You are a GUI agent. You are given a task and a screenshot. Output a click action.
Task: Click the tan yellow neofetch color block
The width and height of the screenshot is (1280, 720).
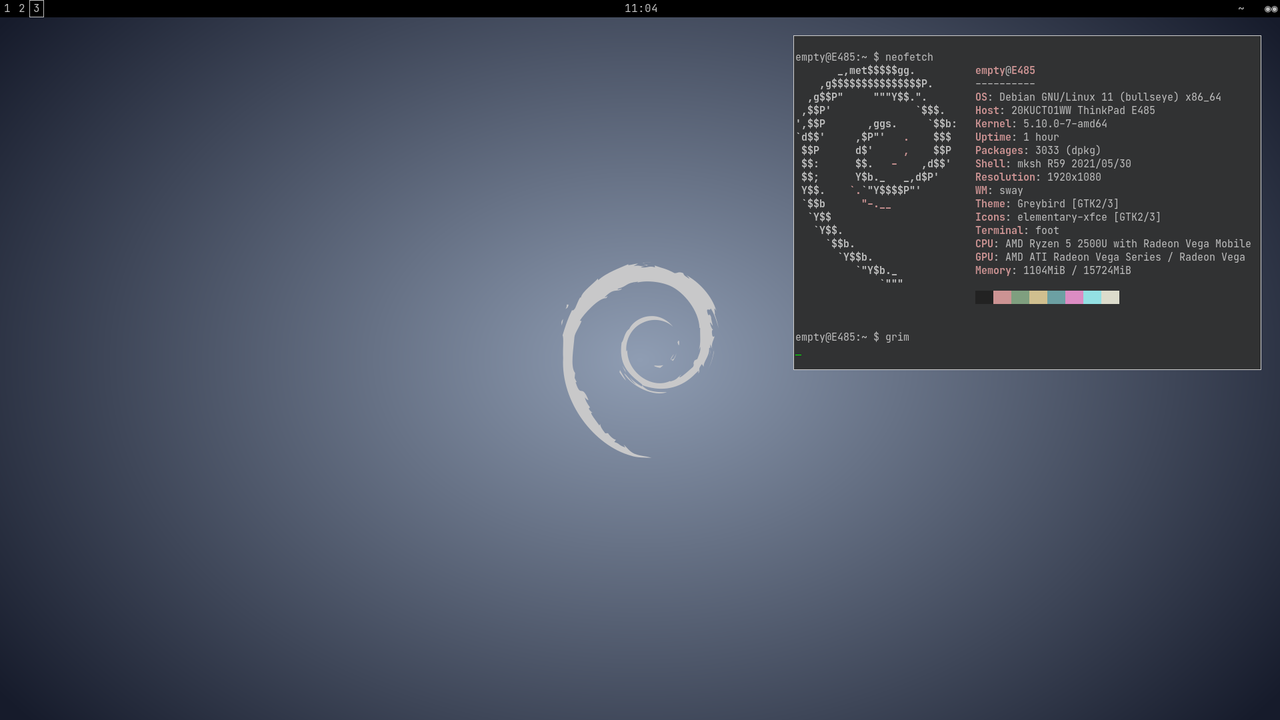pos(1038,297)
